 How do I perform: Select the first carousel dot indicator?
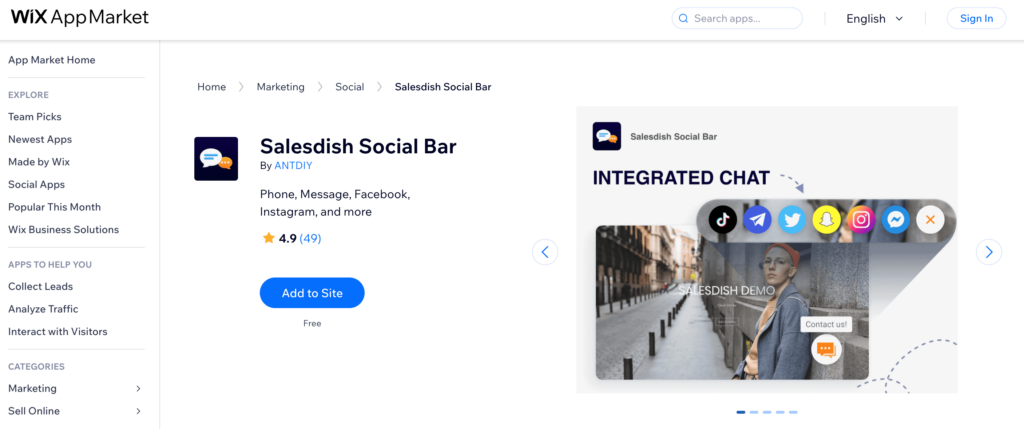(741, 412)
